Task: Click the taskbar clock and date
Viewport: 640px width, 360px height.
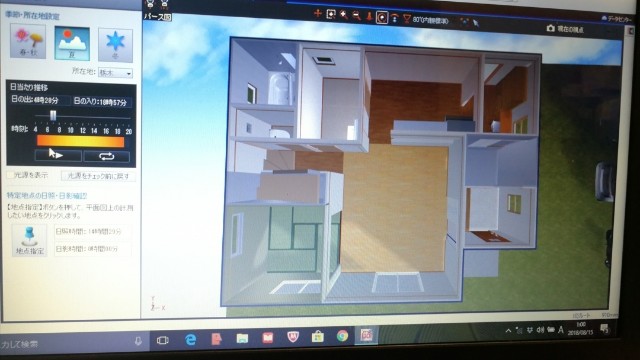Action: pyautogui.click(x=580, y=329)
